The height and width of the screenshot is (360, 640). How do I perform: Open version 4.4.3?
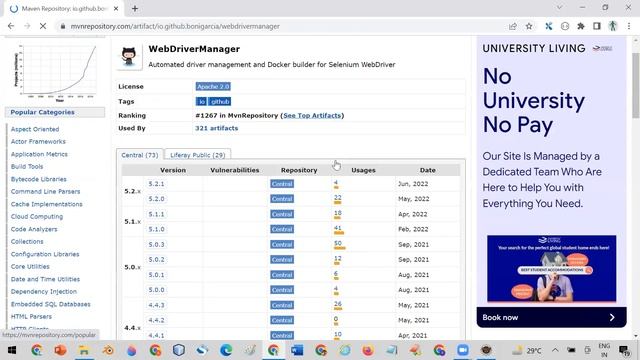point(156,305)
